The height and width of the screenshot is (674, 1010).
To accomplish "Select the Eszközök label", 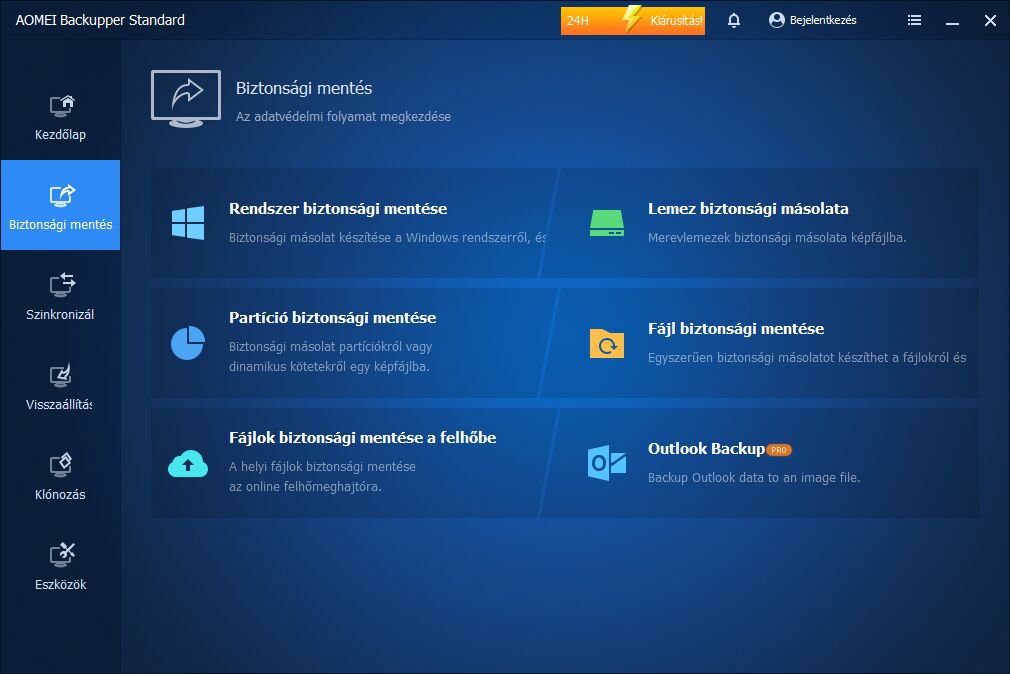I will click(61, 584).
